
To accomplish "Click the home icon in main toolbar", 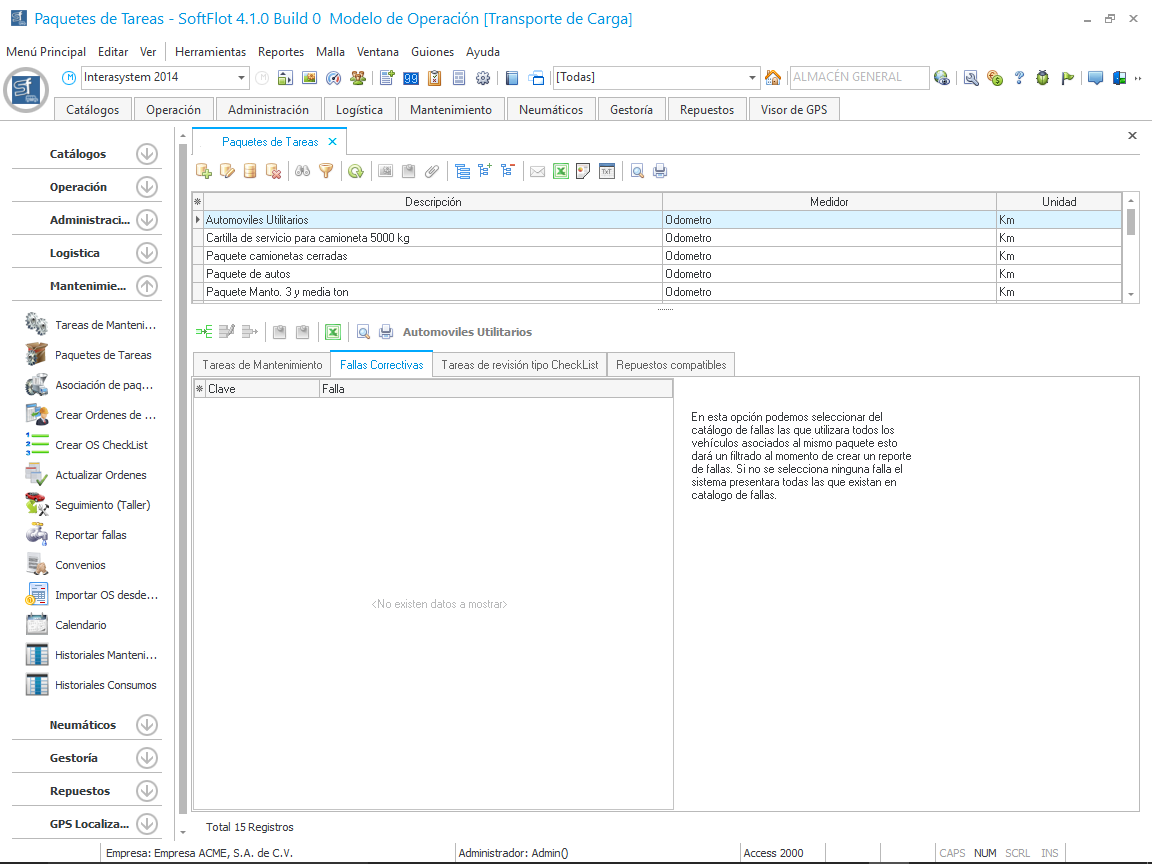I will point(773,78).
